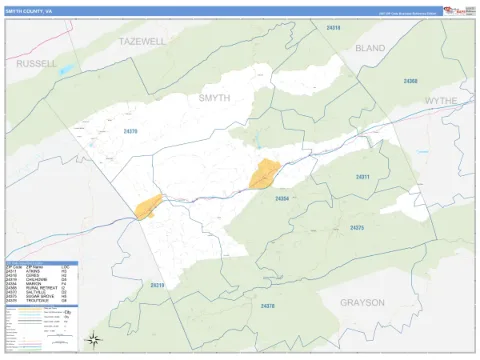
Task: Click the SMYTH county label on the map
Action: tap(214, 98)
